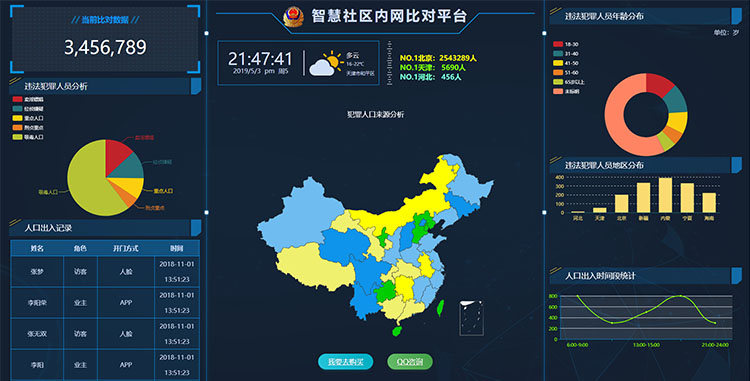Click the South China Sea inset map box
The height and width of the screenshot is (381, 750).
point(472,318)
